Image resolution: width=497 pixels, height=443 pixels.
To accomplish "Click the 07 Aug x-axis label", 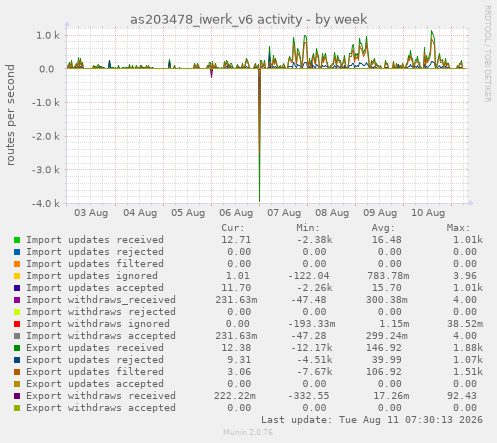I will pos(284,213).
